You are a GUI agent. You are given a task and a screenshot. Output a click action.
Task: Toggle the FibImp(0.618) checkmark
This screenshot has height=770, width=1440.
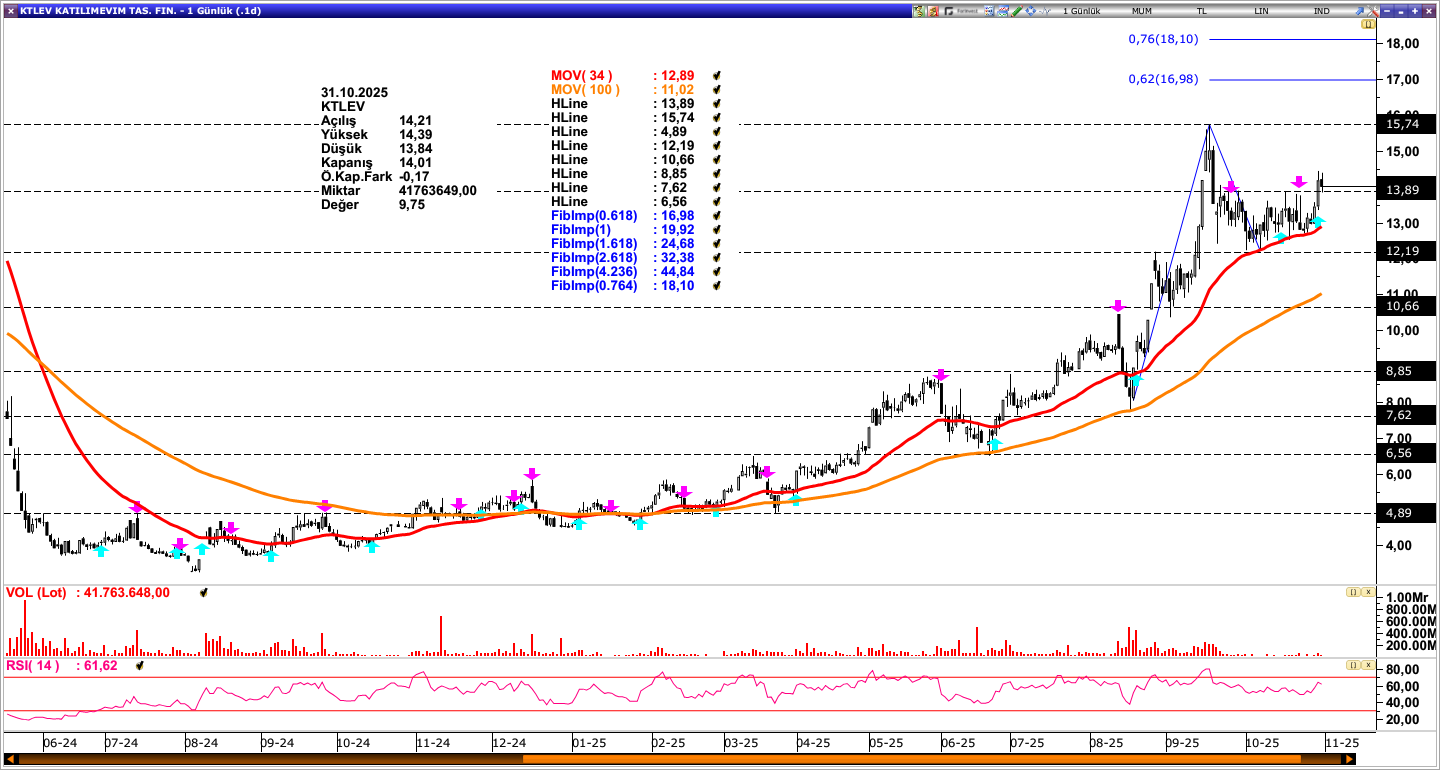coord(717,216)
